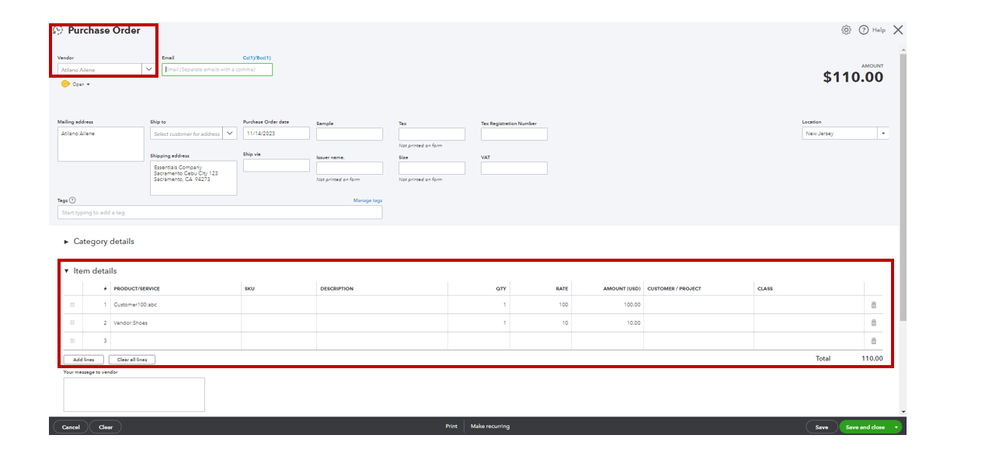Click the Vendor name field
The height and width of the screenshot is (449, 999).
[x=100, y=69]
